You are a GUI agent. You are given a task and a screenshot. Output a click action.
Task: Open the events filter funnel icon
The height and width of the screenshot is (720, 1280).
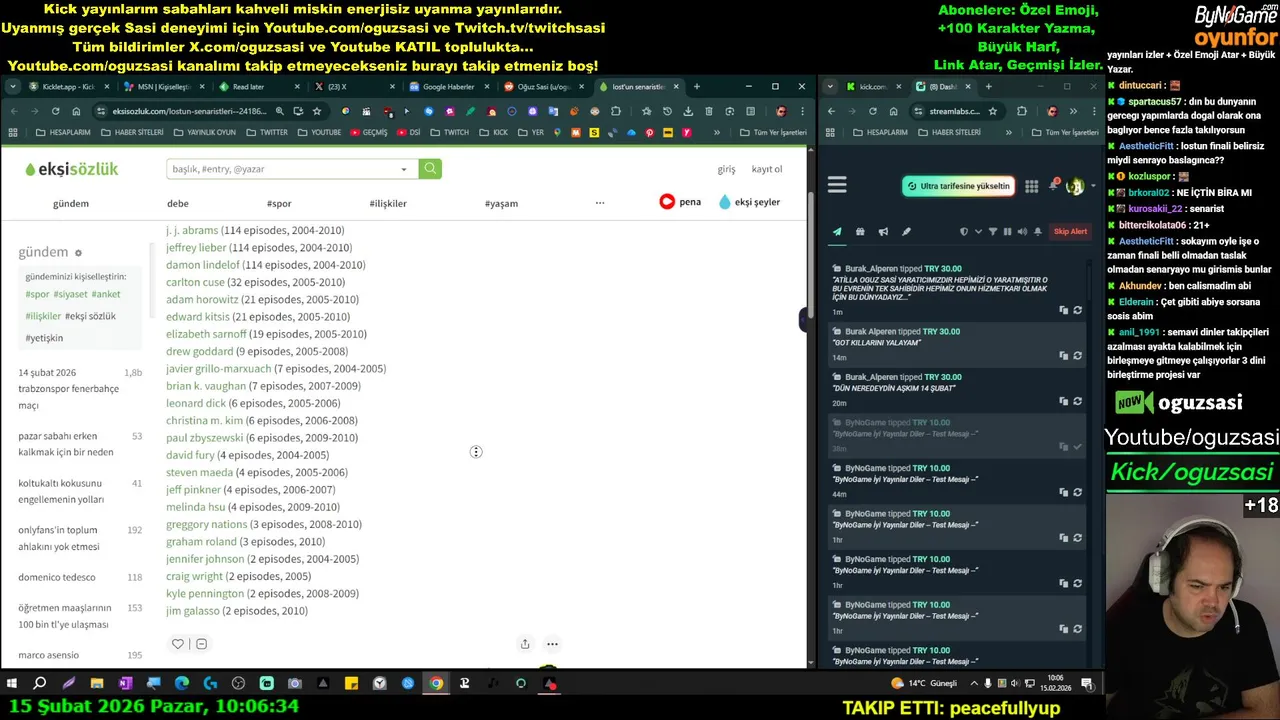pyautogui.click(x=993, y=231)
